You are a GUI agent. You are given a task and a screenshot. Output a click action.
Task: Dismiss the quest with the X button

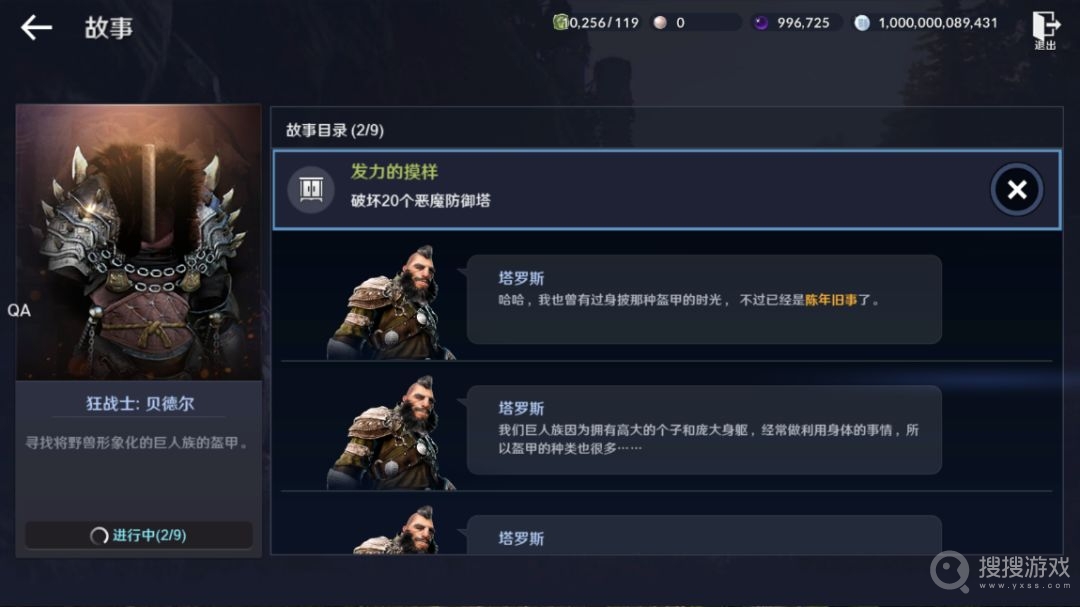[x=1017, y=189]
